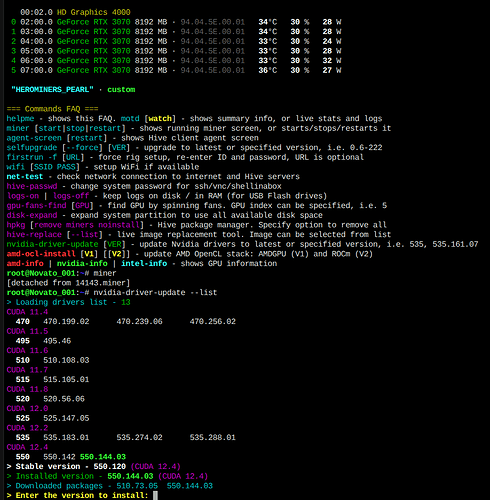Click the 'Installed version' line
Image resolution: width=490 pixels, height=500 pixels.
coord(107,476)
